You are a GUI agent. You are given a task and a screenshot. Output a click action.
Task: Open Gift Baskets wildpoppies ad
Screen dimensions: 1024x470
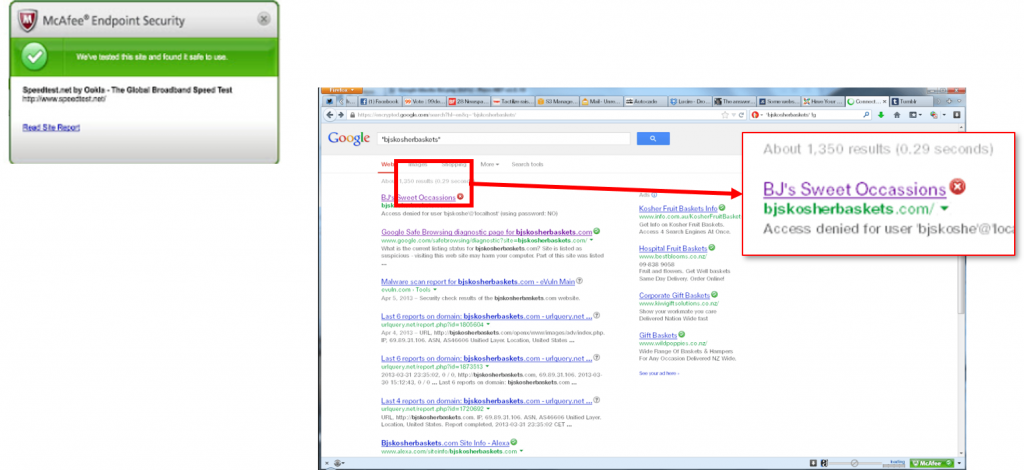[x=658, y=336]
